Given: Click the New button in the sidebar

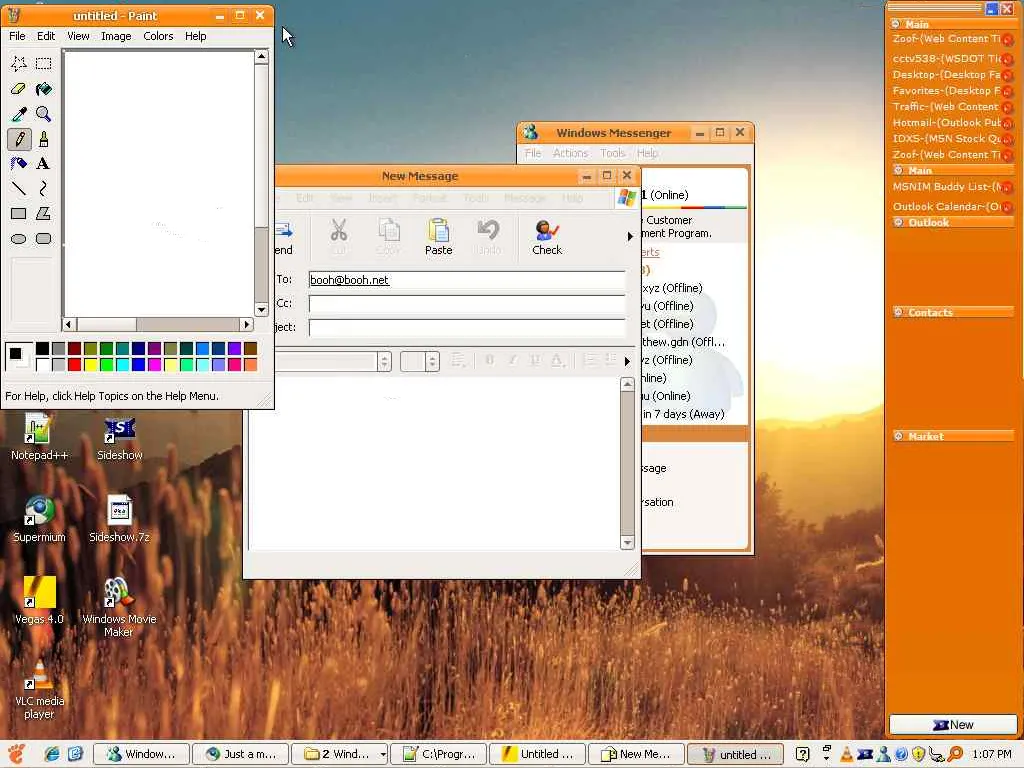Looking at the screenshot, I should tap(953, 724).
